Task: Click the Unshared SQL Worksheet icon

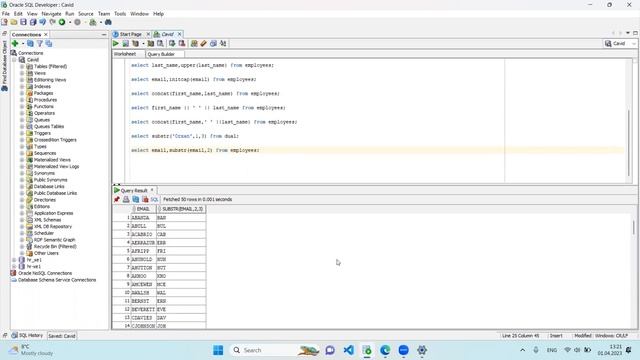Action: click(194, 43)
